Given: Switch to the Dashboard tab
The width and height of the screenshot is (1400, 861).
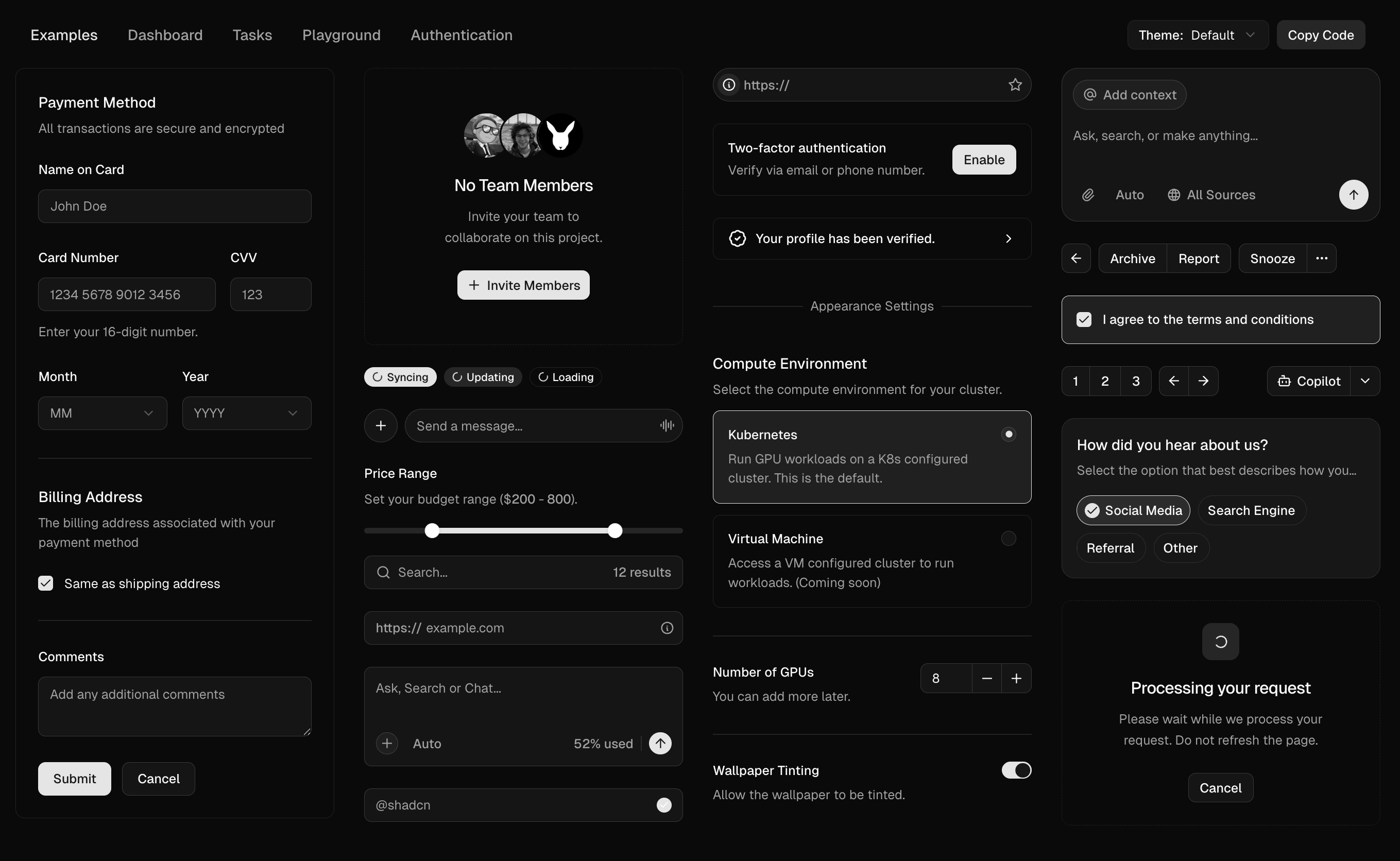Looking at the screenshot, I should pos(165,36).
